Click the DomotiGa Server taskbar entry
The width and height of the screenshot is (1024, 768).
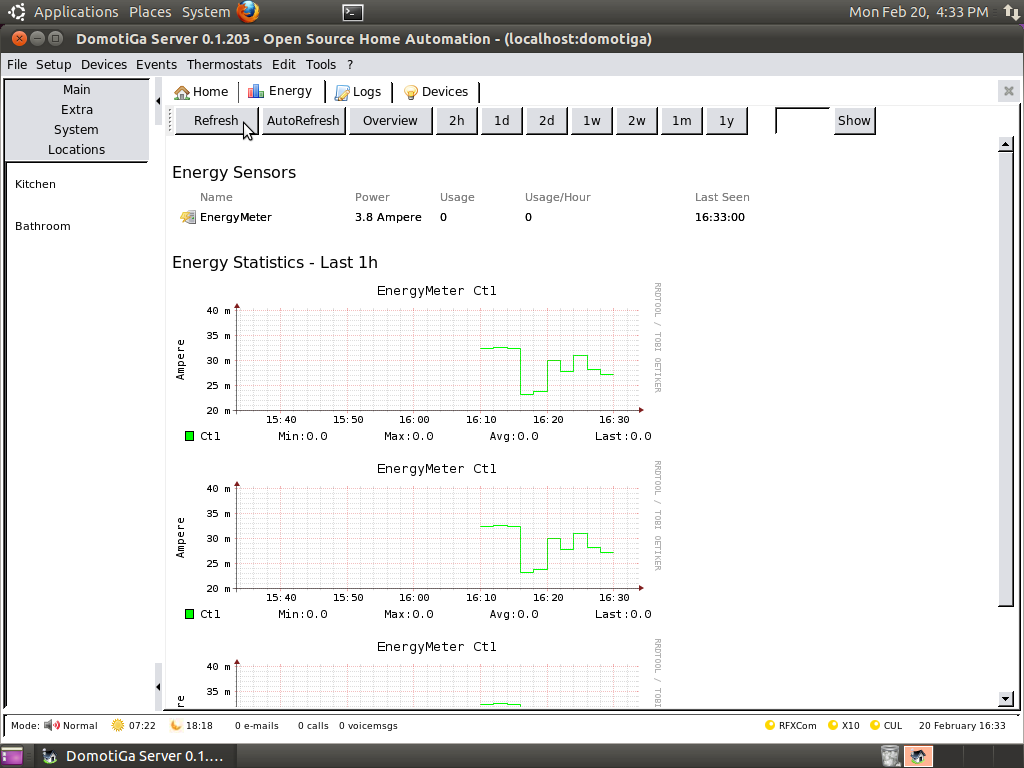(x=134, y=756)
